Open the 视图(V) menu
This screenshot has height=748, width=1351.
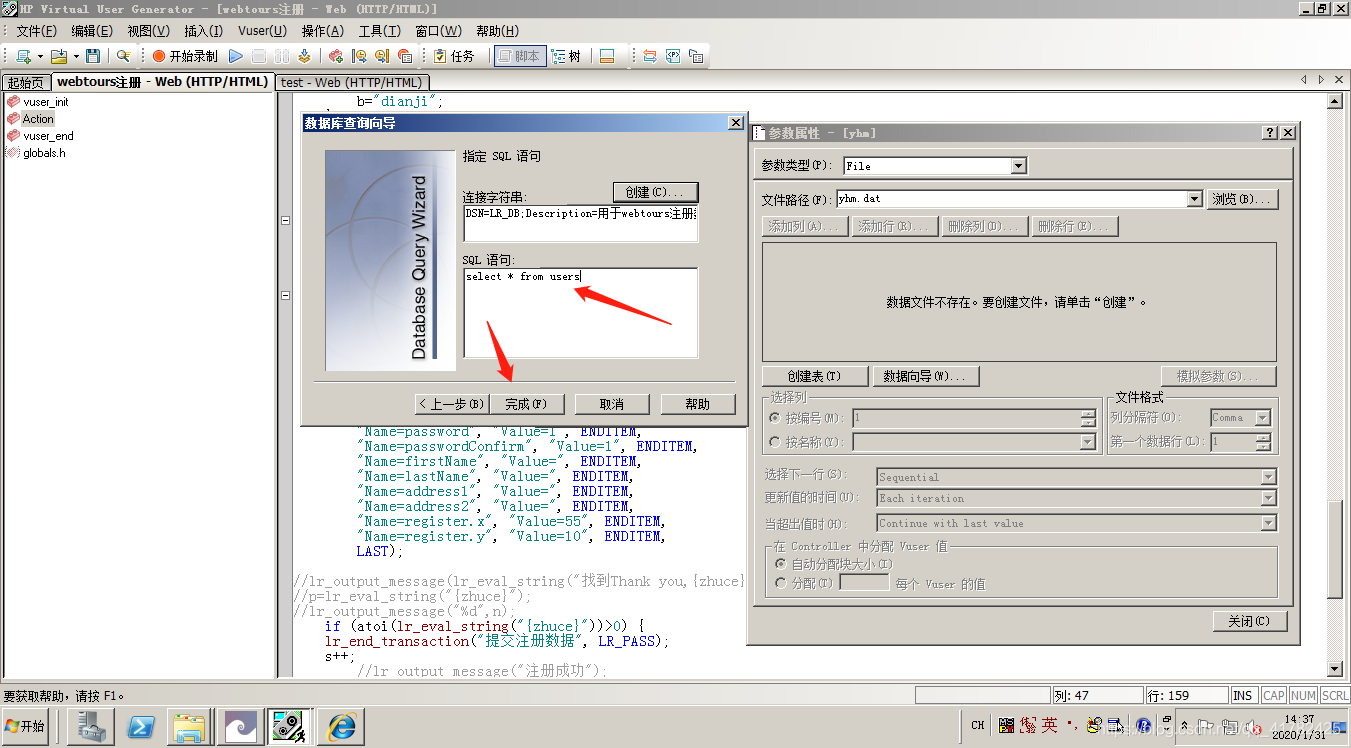pyautogui.click(x=148, y=31)
